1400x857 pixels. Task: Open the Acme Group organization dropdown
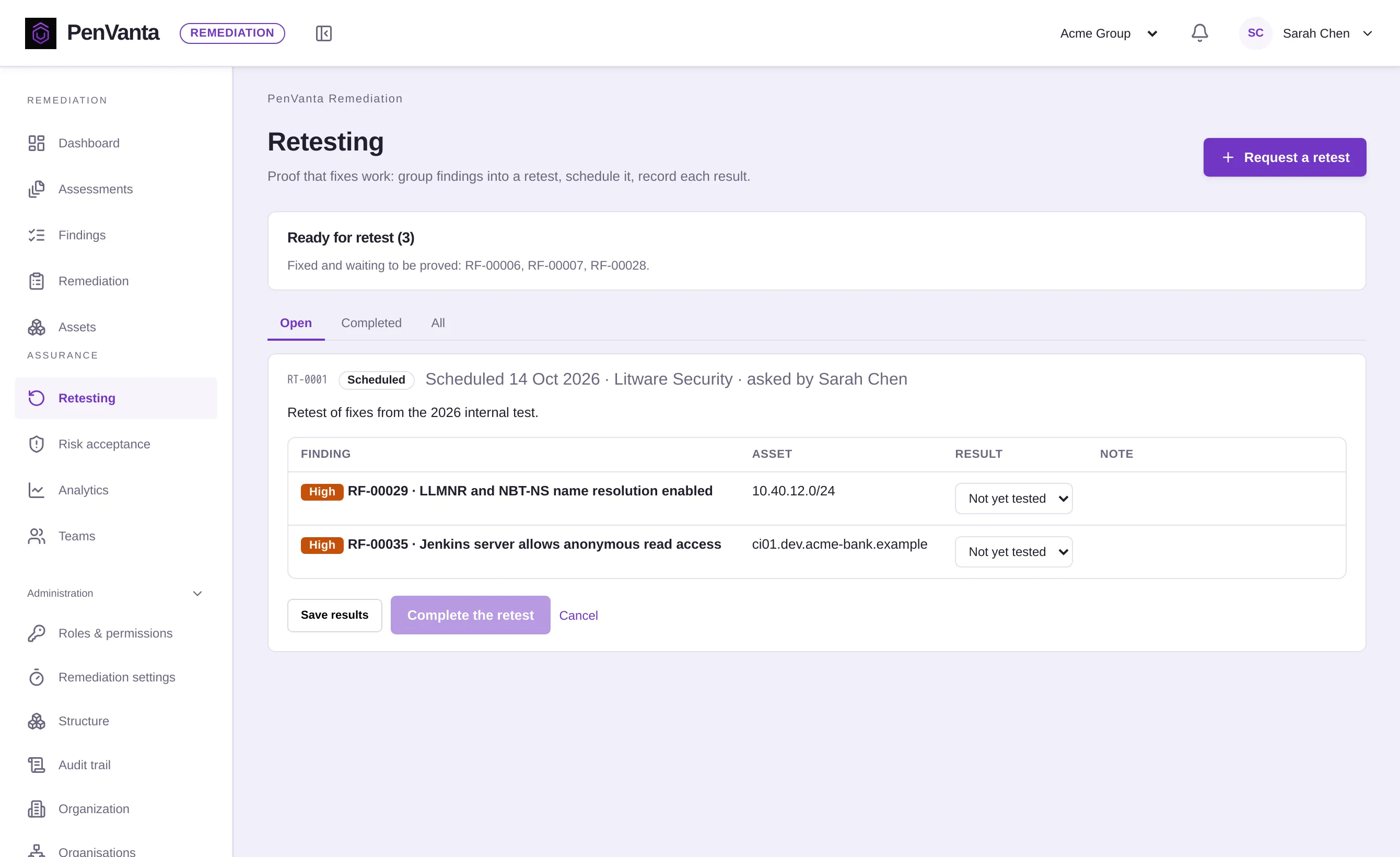(x=1108, y=33)
